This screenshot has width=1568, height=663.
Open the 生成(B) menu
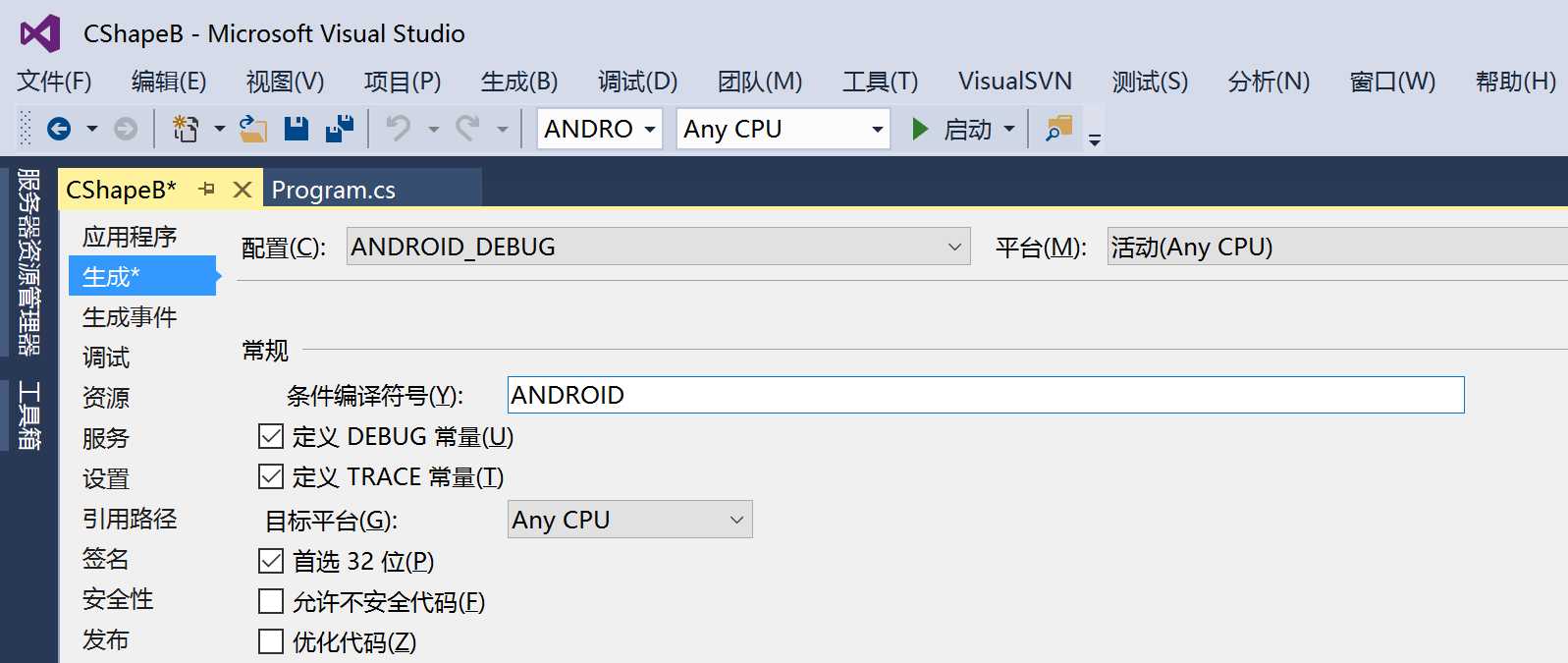[x=519, y=82]
